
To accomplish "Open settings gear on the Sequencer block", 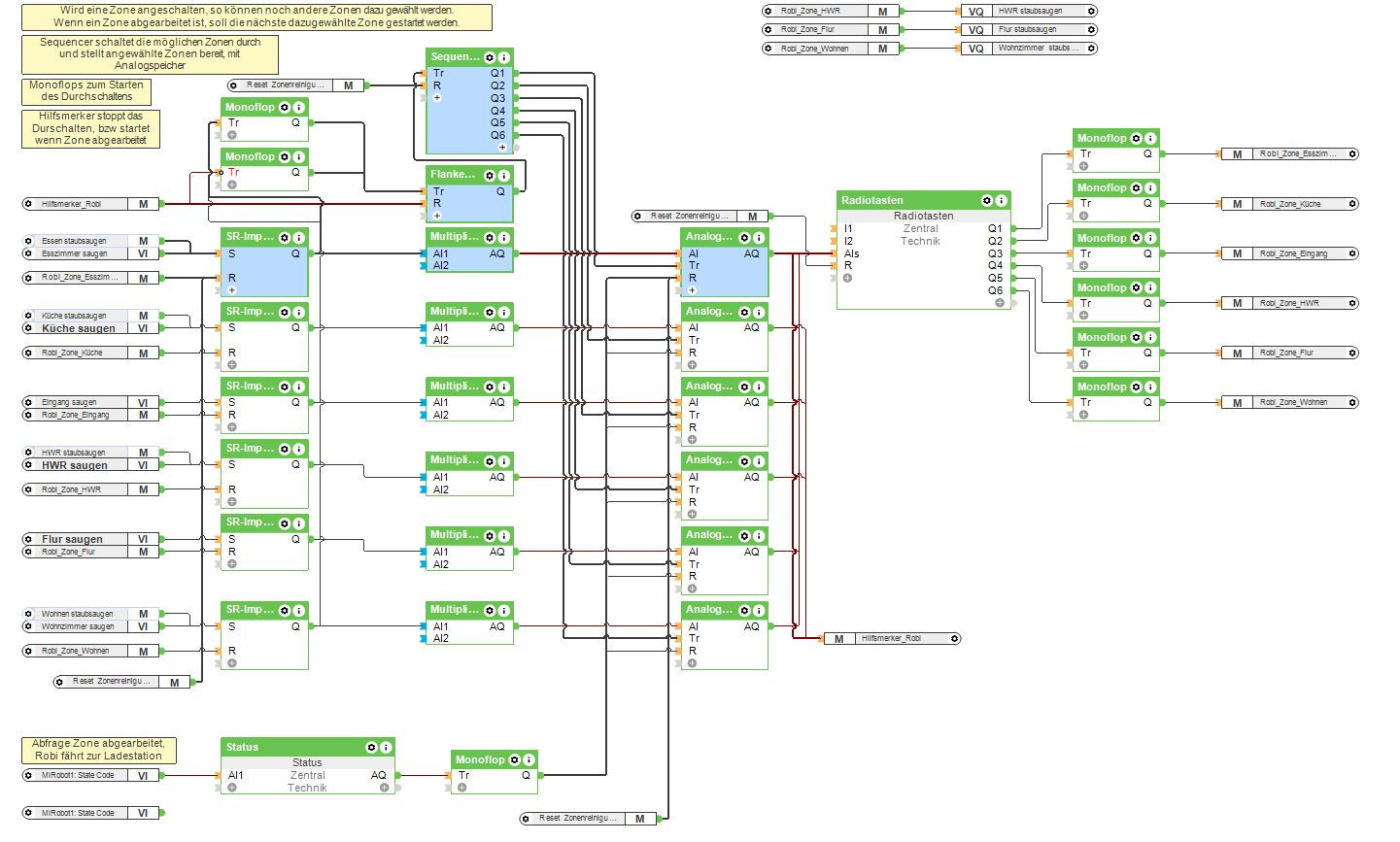I will point(490,57).
